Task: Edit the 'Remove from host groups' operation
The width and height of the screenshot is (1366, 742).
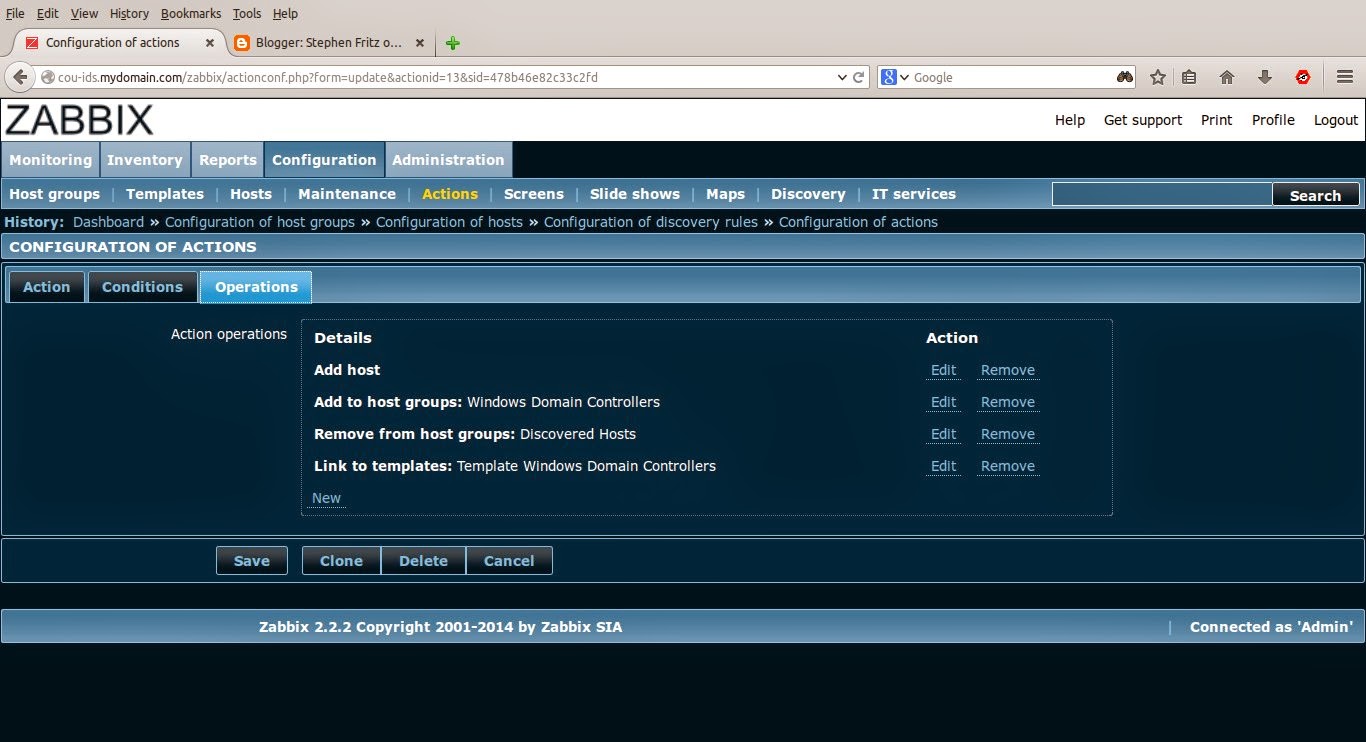Action: (943, 434)
